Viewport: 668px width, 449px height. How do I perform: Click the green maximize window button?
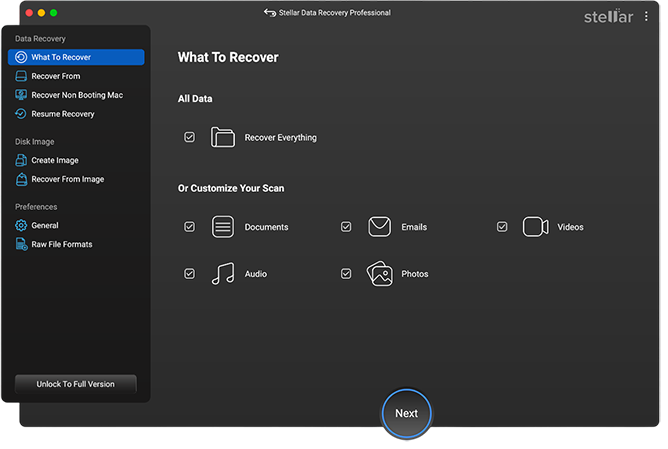[54, 13]
